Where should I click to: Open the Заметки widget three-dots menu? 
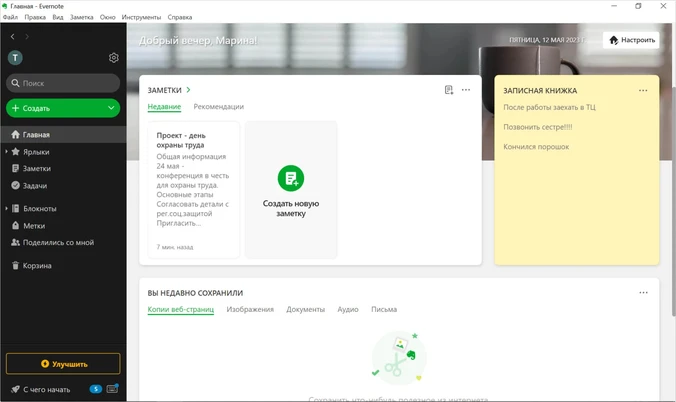click(466, 90)
